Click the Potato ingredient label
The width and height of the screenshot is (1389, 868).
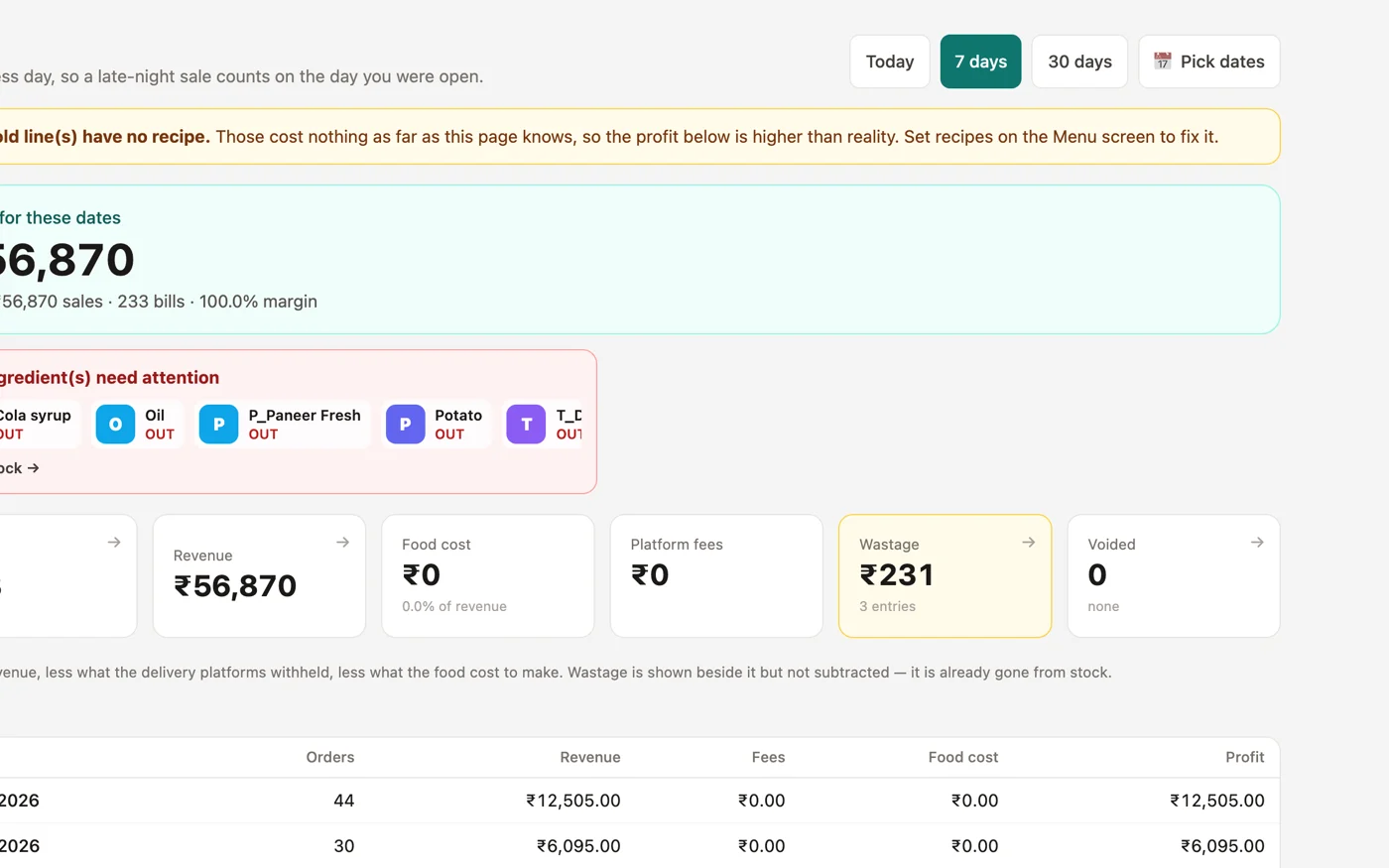pos(458,416)
